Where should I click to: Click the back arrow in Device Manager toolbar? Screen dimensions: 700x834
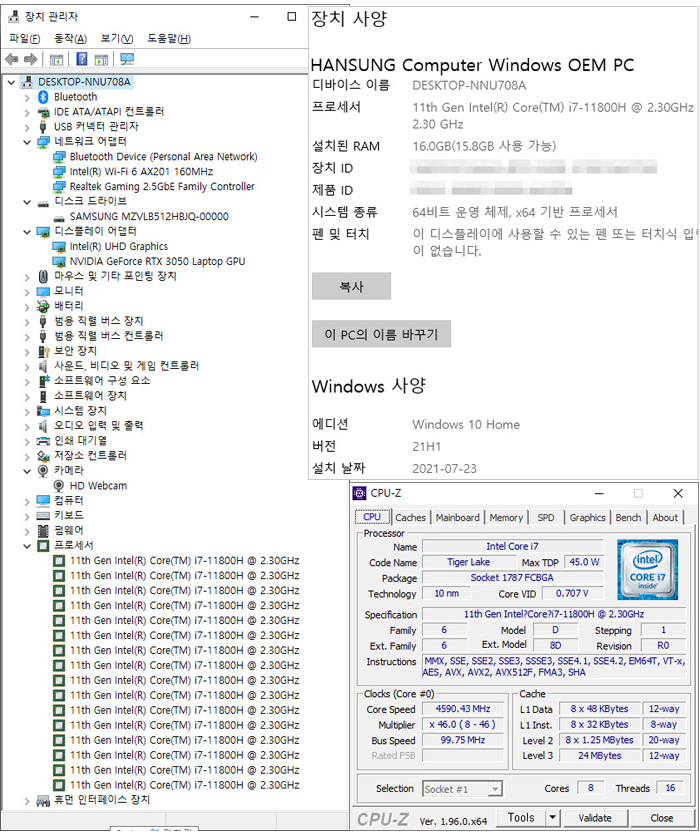[11, 59]
